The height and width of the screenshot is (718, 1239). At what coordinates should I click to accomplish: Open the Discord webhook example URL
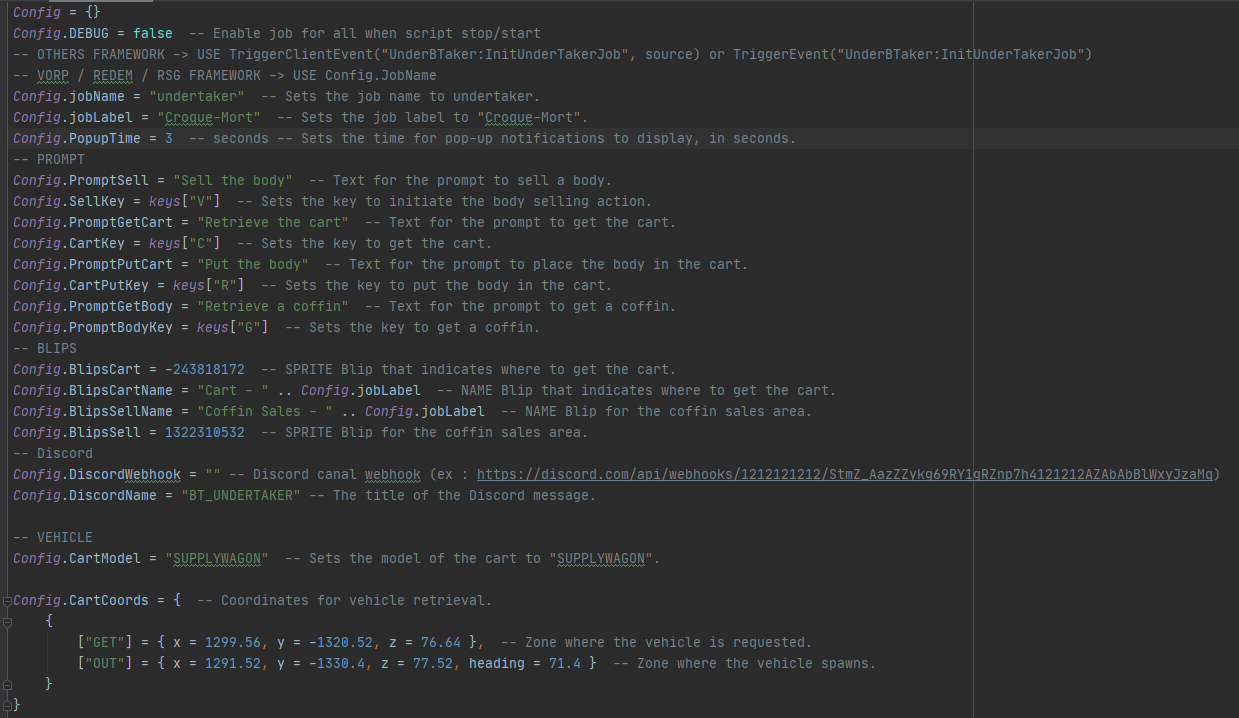pyautogui.click(x=847, y=475)
